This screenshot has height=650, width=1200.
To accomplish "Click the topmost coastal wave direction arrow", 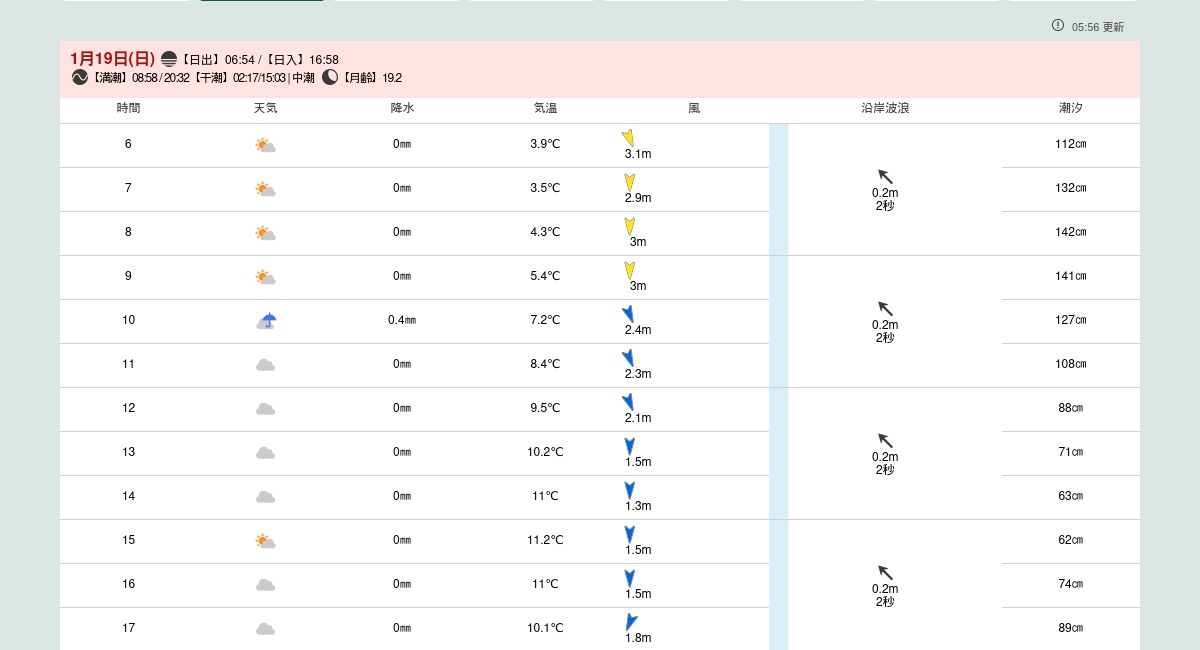I will (x=885, y=177).
